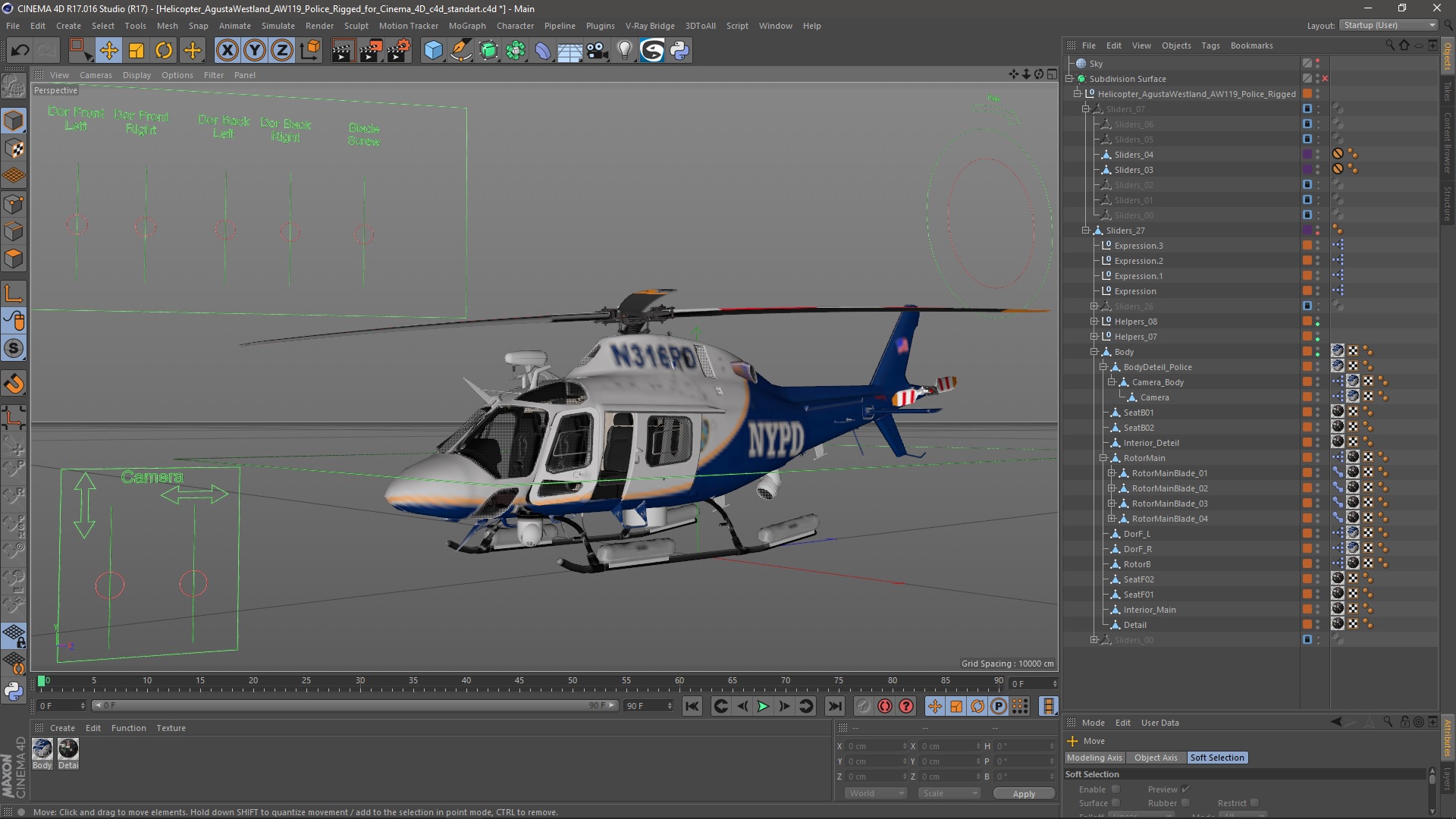
Task: Select the Enable Axis tool icon
Action: pyautogui.click(x=14, y=293)
